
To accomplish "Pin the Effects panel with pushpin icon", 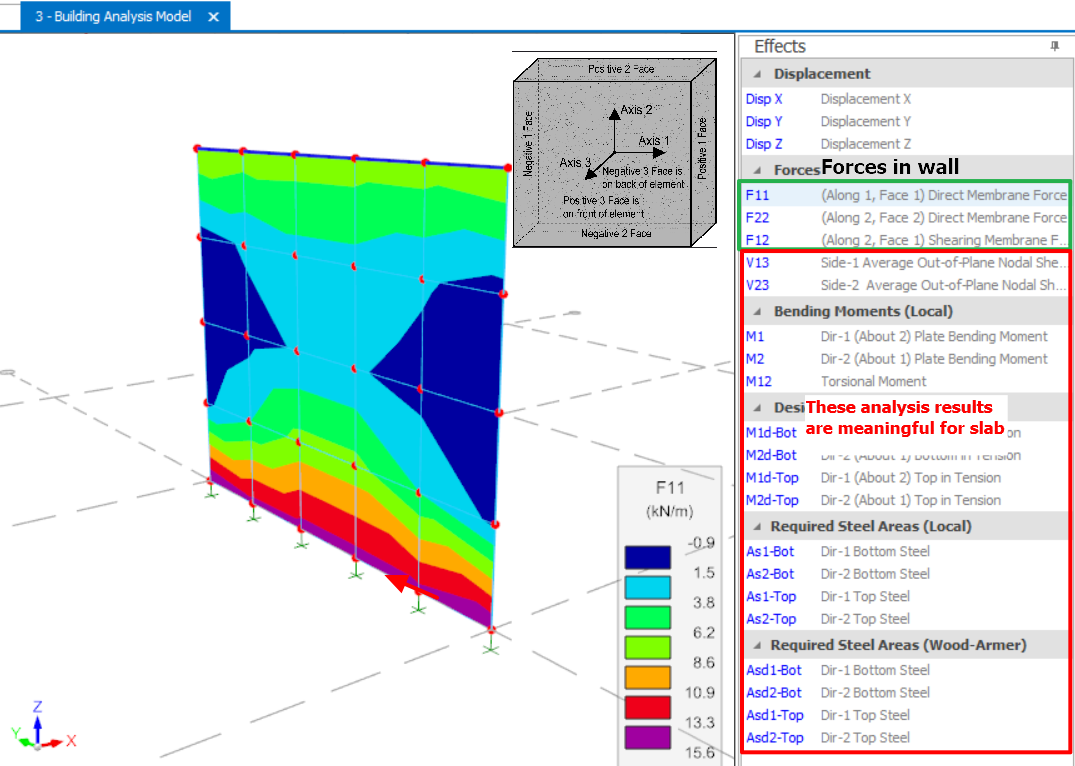I will point(1054,47).
